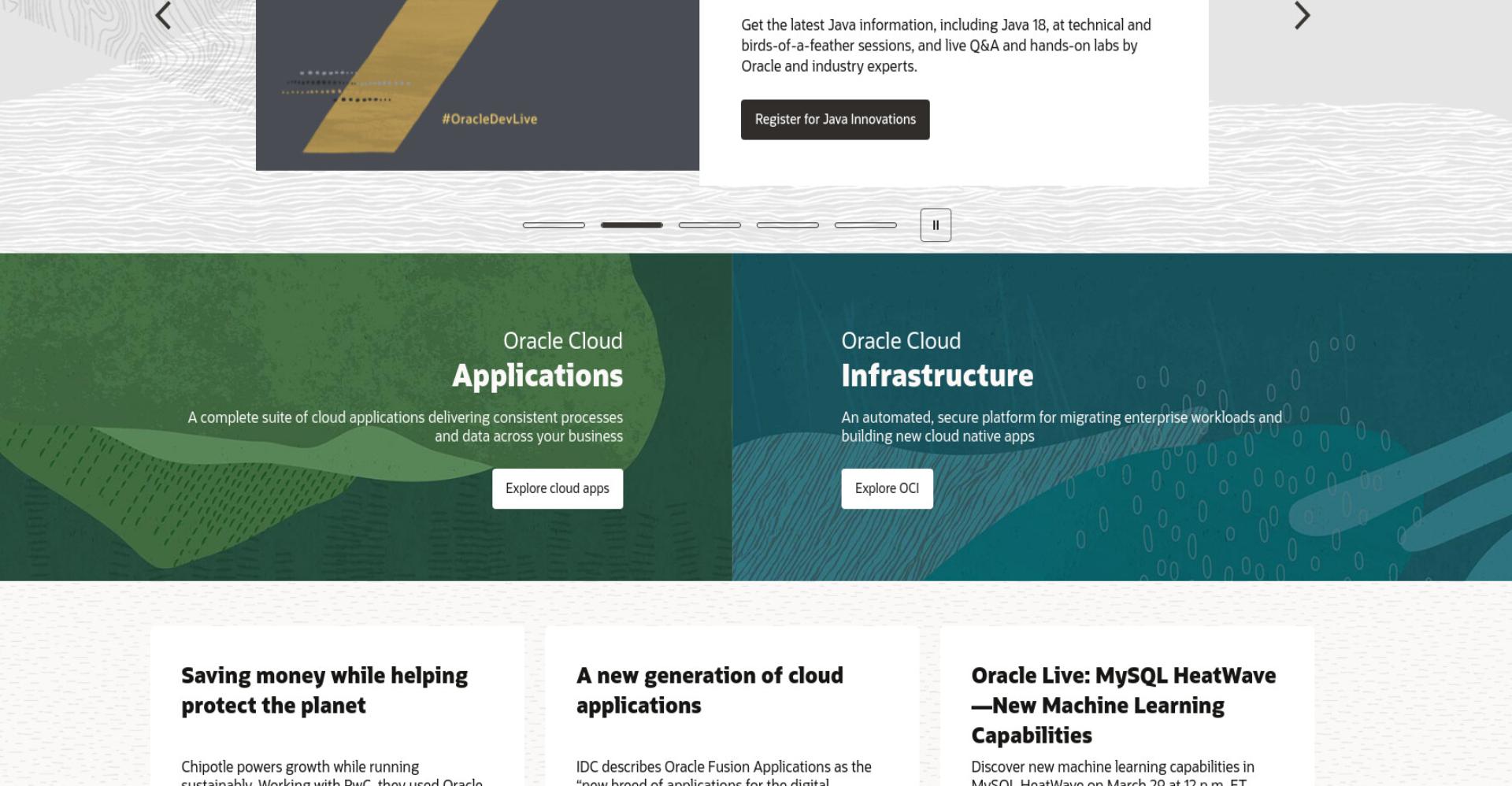Screen dimensions: 1512x786
Task: Open the OracleDevLive banner image
Action: tap(477, 85)
